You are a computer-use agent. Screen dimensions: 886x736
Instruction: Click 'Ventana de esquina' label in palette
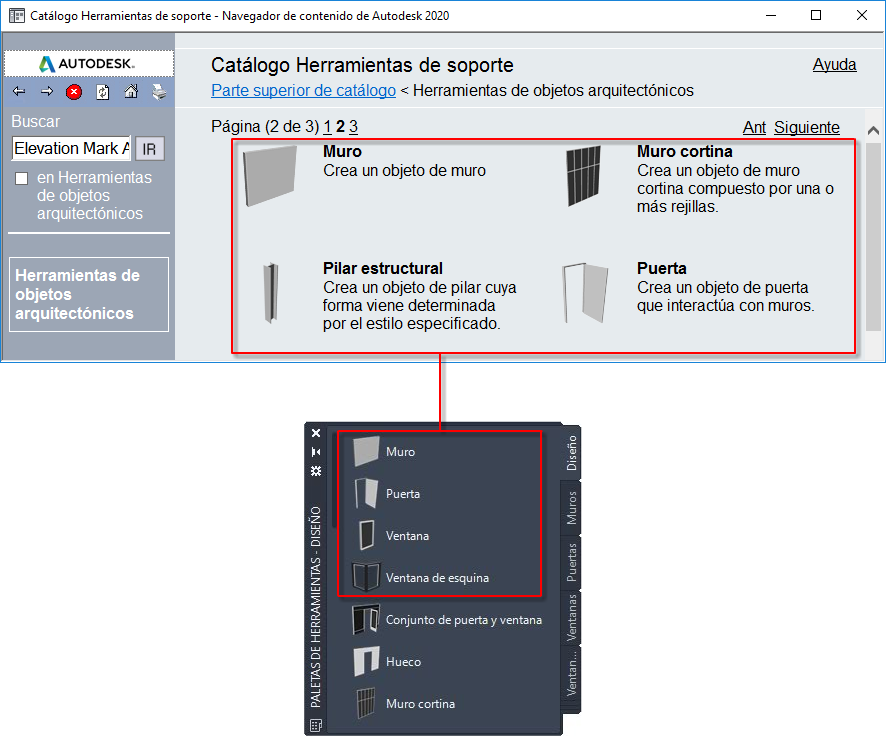[437, 578]
